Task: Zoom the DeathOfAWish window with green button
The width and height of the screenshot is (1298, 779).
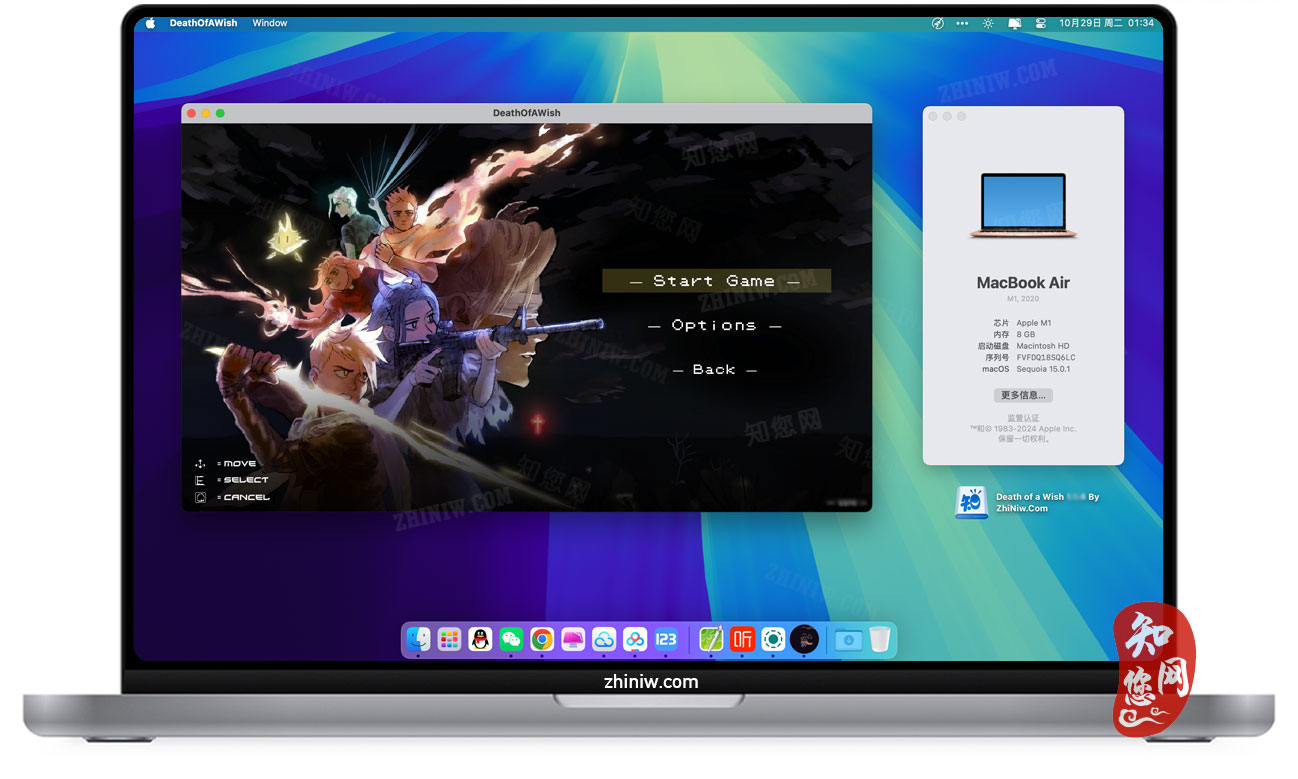Action: pyautogui.click(x=220, y=113)
